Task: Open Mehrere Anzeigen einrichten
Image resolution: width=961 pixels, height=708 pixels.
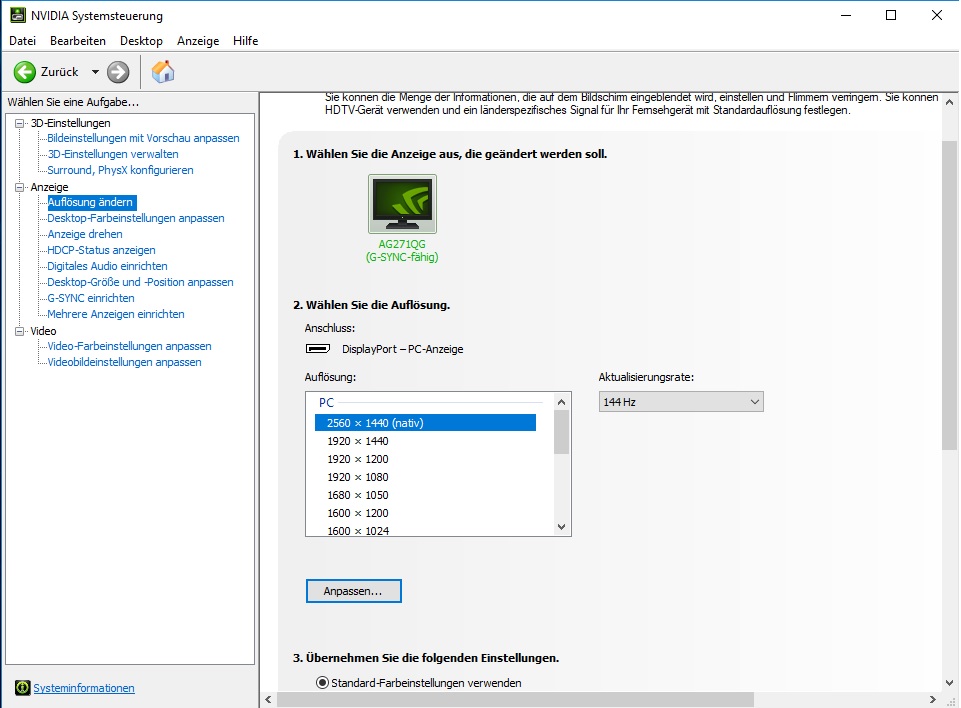Action: 116,314
